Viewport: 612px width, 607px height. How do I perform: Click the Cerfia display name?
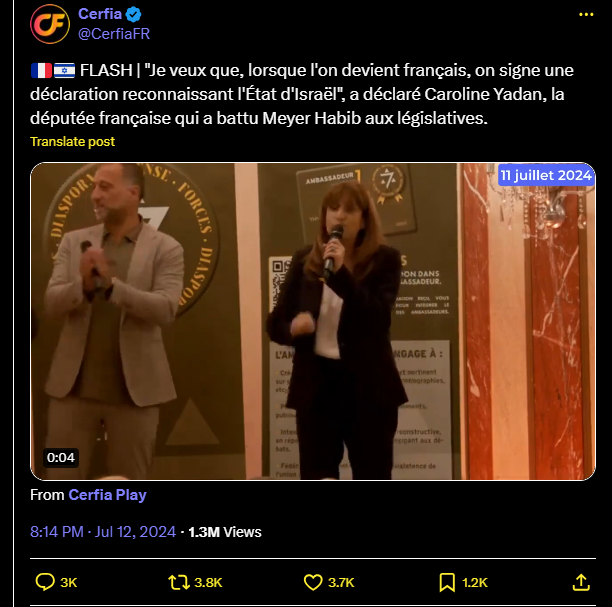(100, 14)
